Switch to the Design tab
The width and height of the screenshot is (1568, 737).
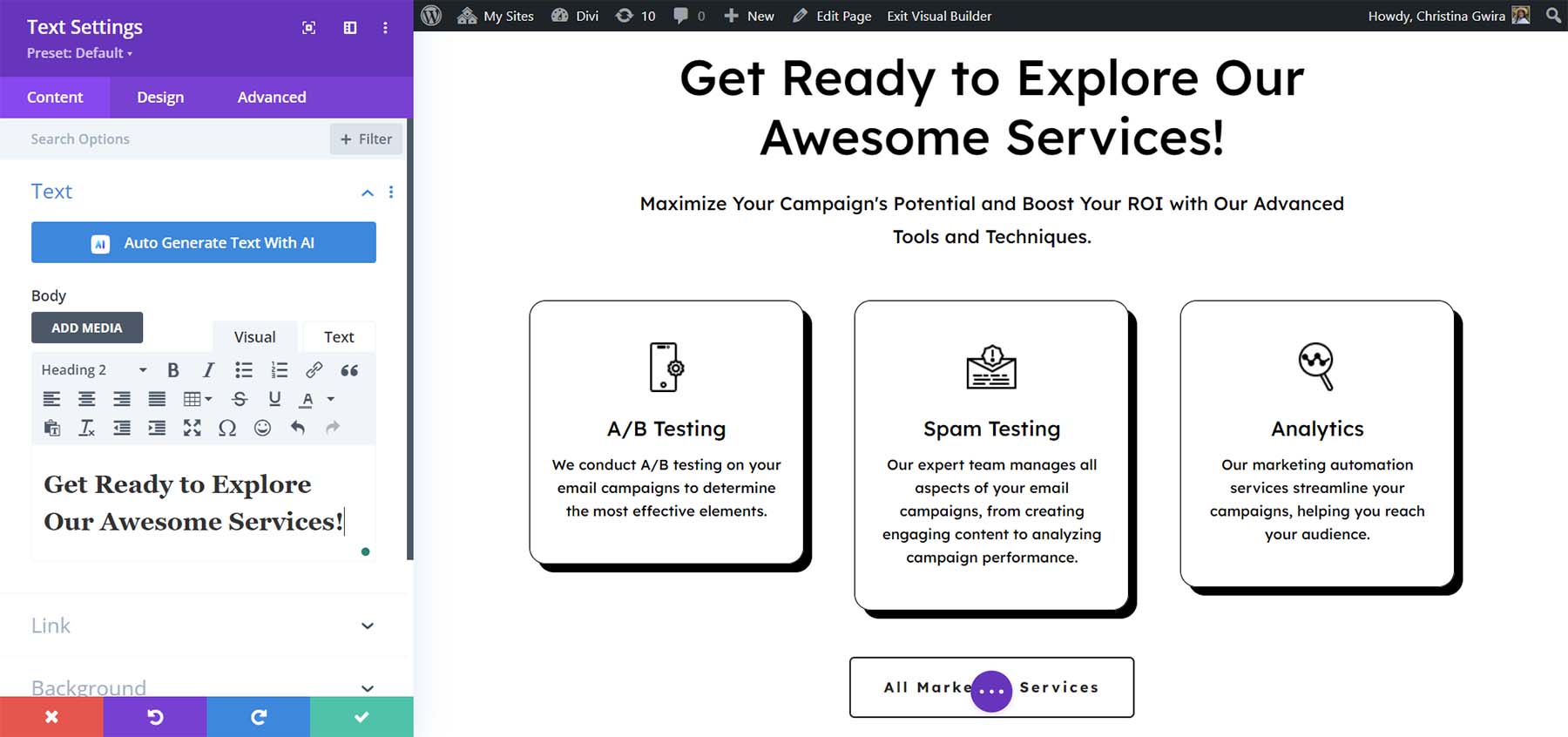160,98
